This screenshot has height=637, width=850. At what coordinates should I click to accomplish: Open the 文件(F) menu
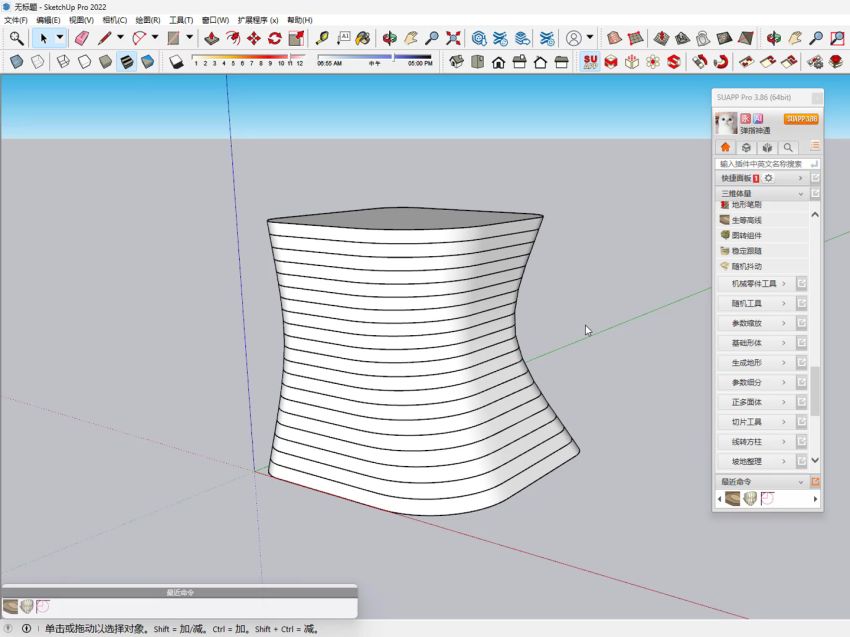[16, 20]
